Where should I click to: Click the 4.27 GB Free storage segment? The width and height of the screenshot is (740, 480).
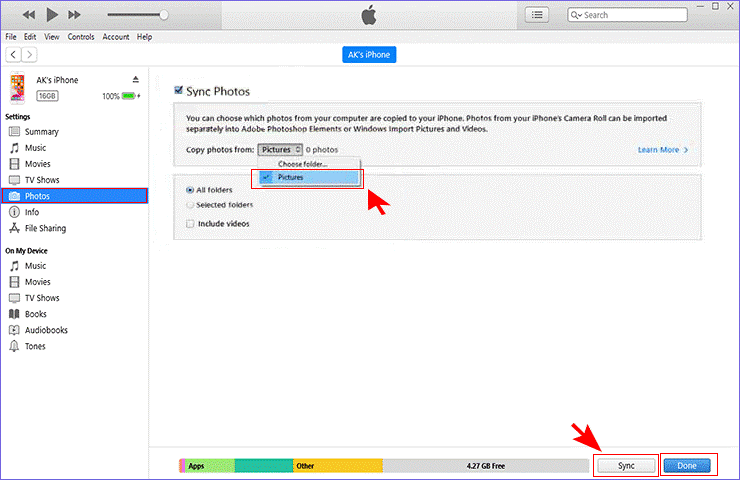[486, 466]
